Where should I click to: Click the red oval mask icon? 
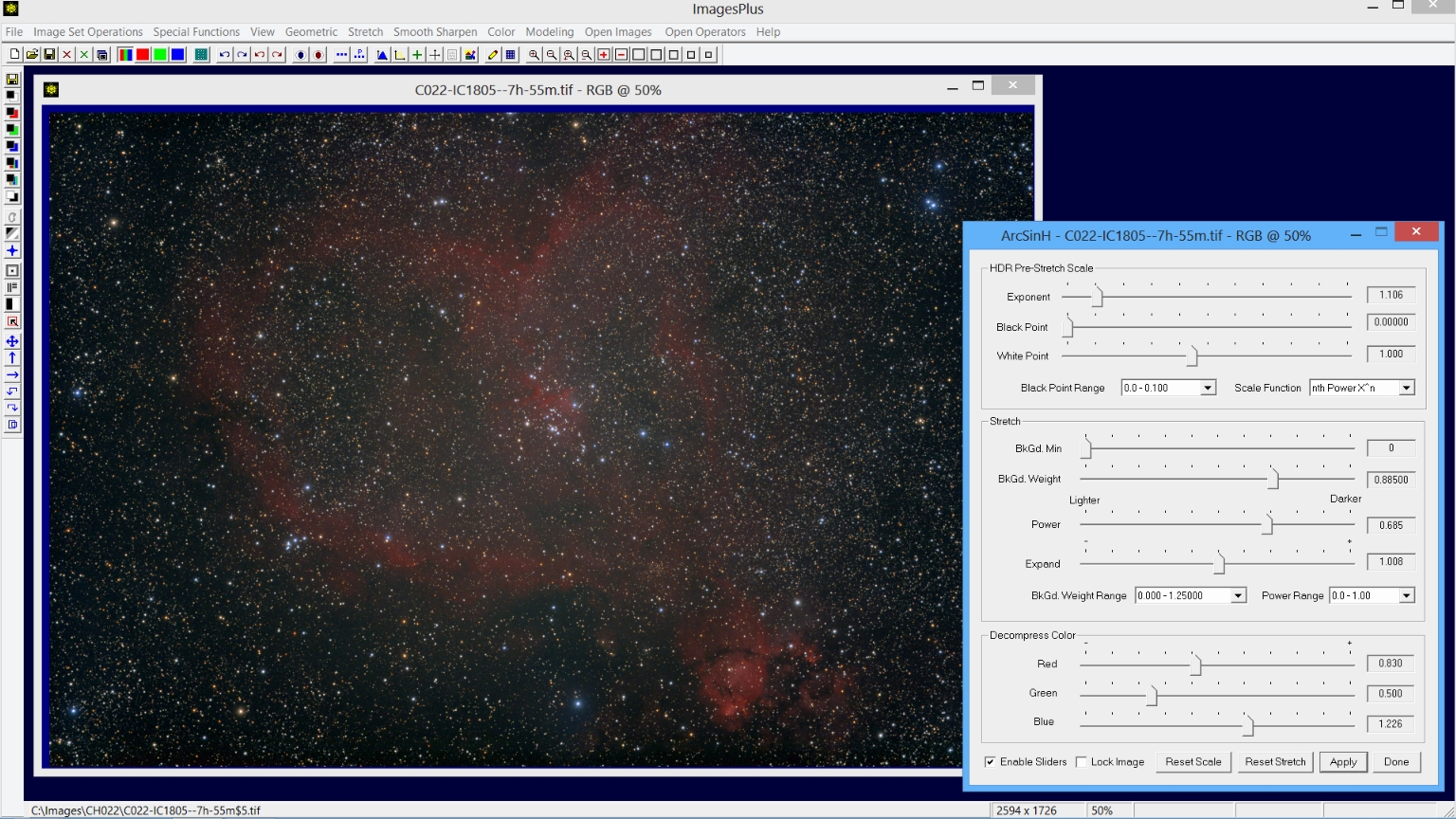click(x=318, y=55)
